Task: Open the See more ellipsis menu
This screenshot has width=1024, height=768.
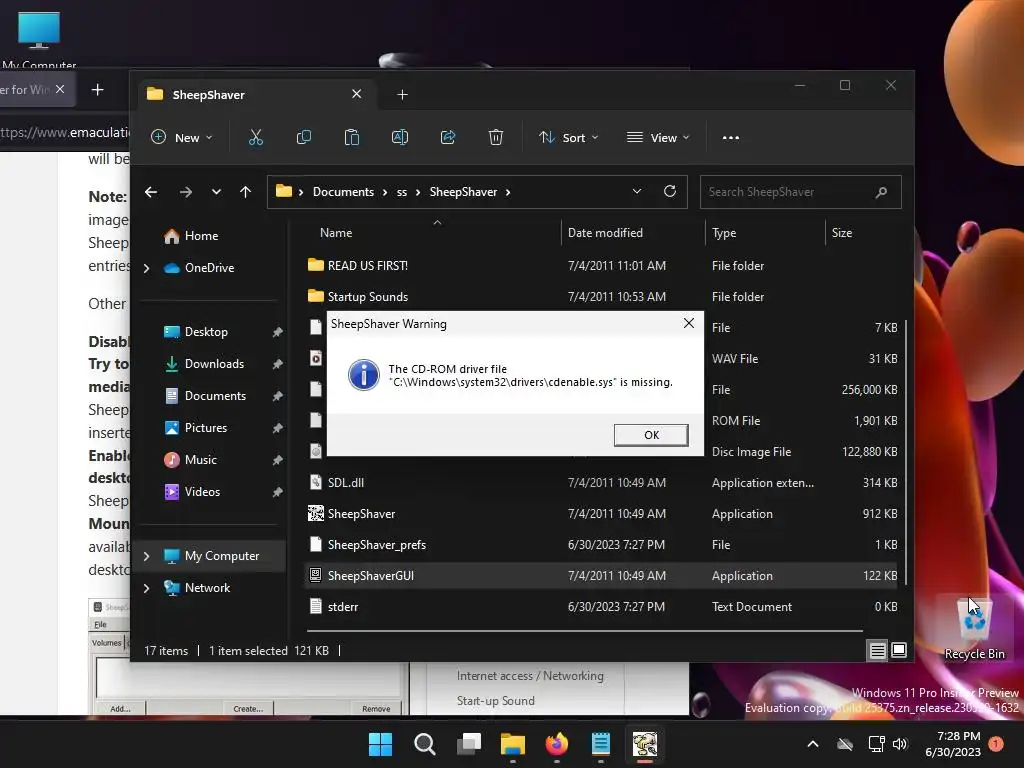Action: (731, 138)
